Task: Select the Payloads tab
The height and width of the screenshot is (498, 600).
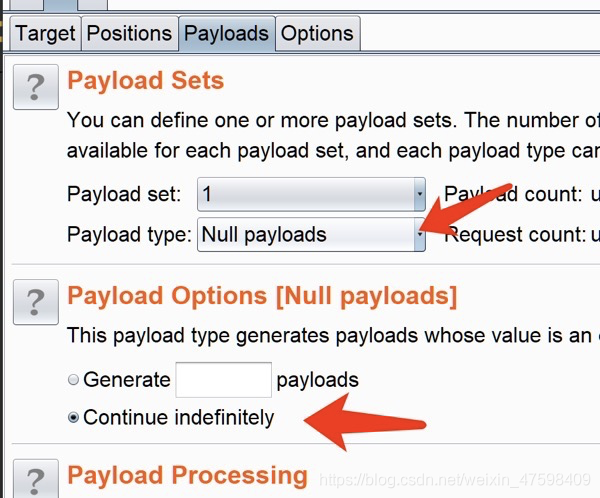Action: click(x=226, y=33)
